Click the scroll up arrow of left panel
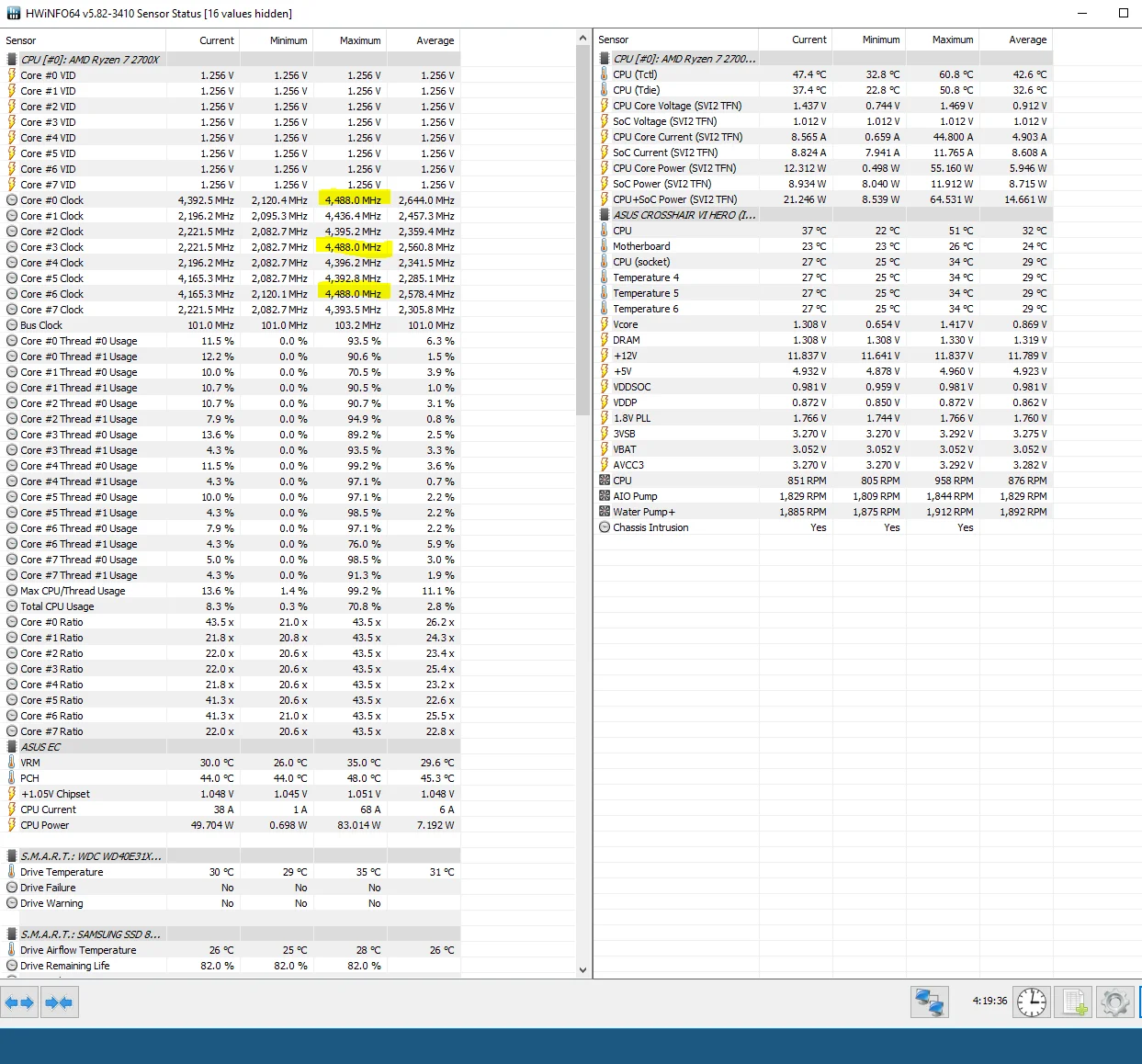This screenshot has height=1064, width=1142. coord(582,38)
